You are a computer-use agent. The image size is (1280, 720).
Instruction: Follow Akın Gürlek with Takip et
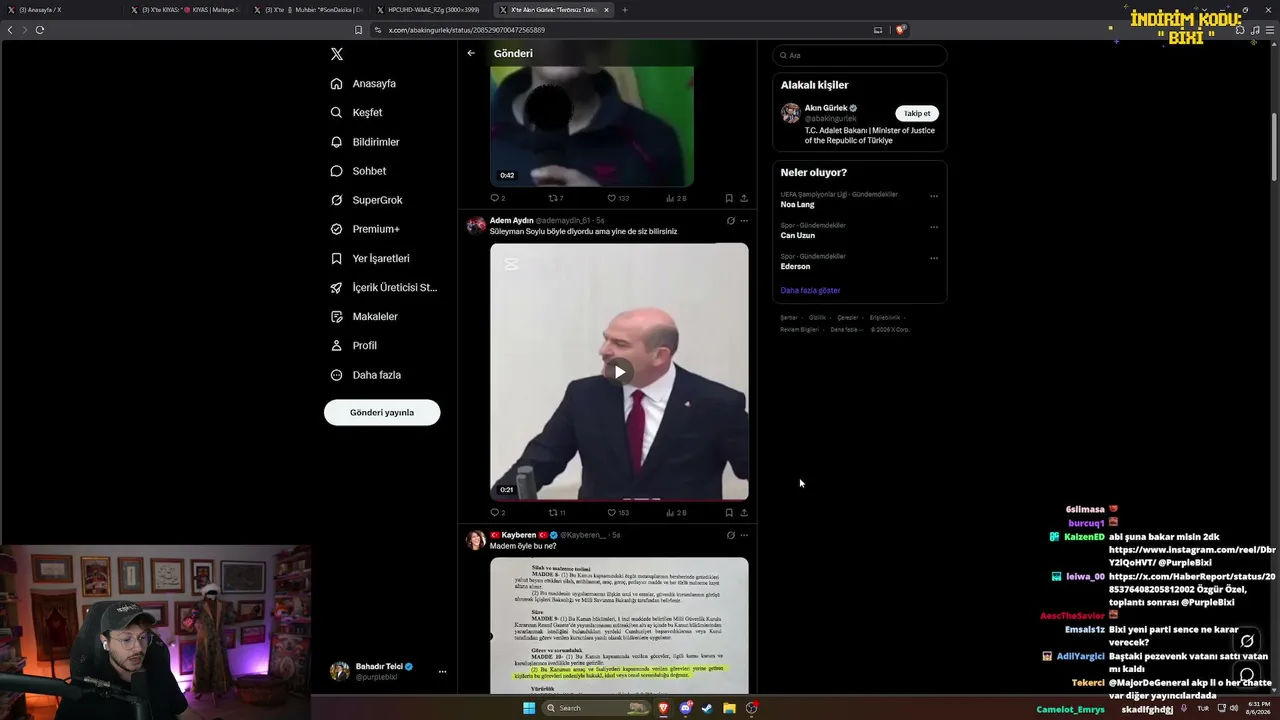pos(917,113)
